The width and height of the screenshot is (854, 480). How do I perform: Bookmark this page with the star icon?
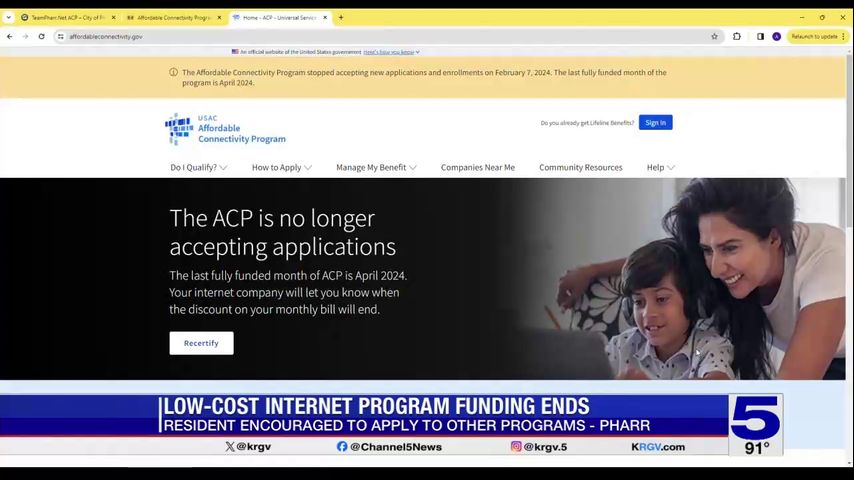point(715,37)
